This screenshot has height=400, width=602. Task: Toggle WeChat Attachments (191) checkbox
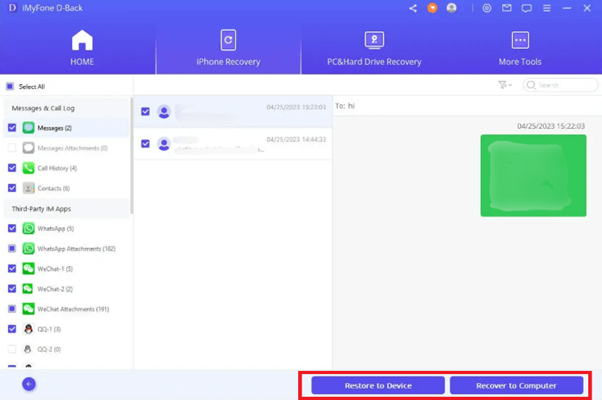[12, 309]
